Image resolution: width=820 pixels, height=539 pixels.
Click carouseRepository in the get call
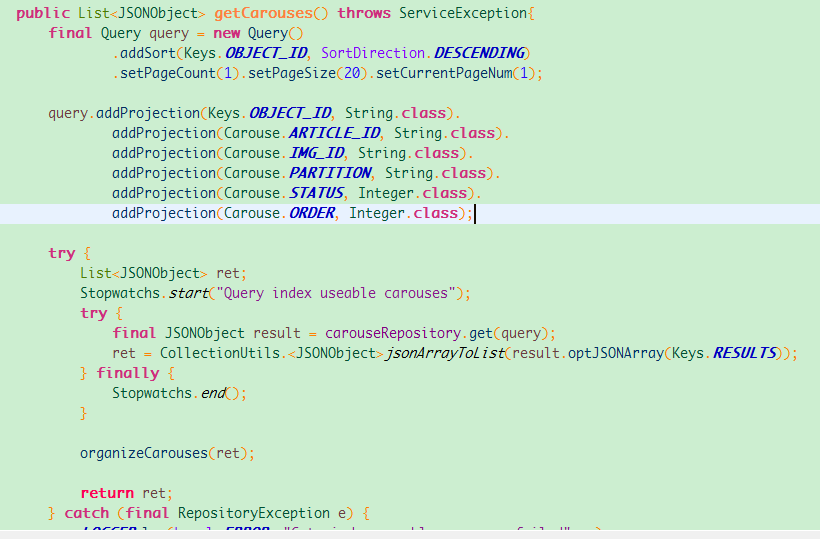point(393,333)
